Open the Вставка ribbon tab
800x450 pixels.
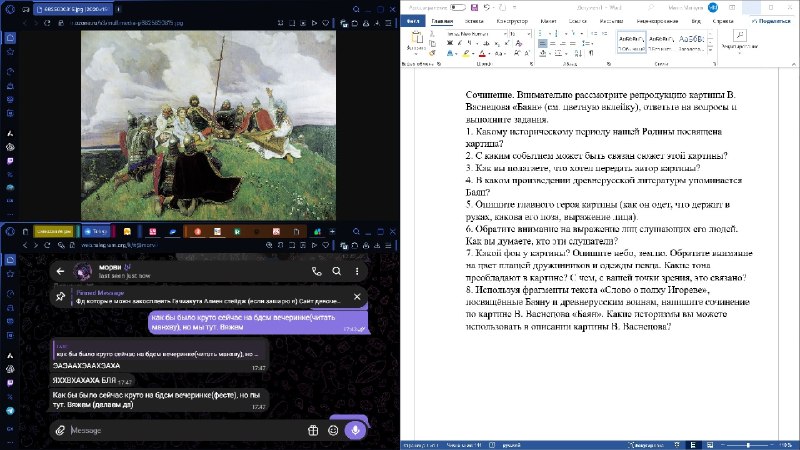474,21
